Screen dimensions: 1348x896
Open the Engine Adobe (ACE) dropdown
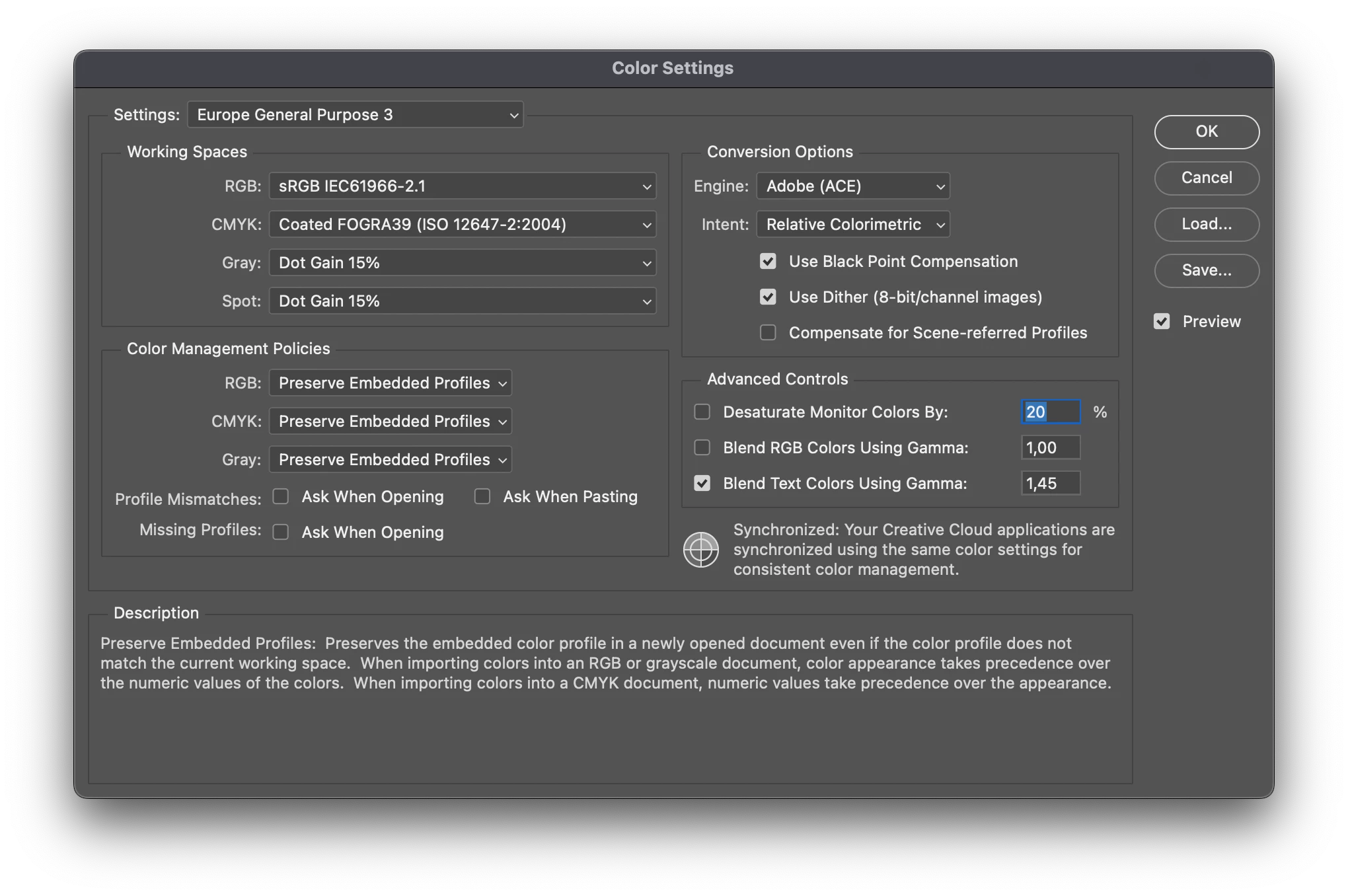tap(852, 186)
